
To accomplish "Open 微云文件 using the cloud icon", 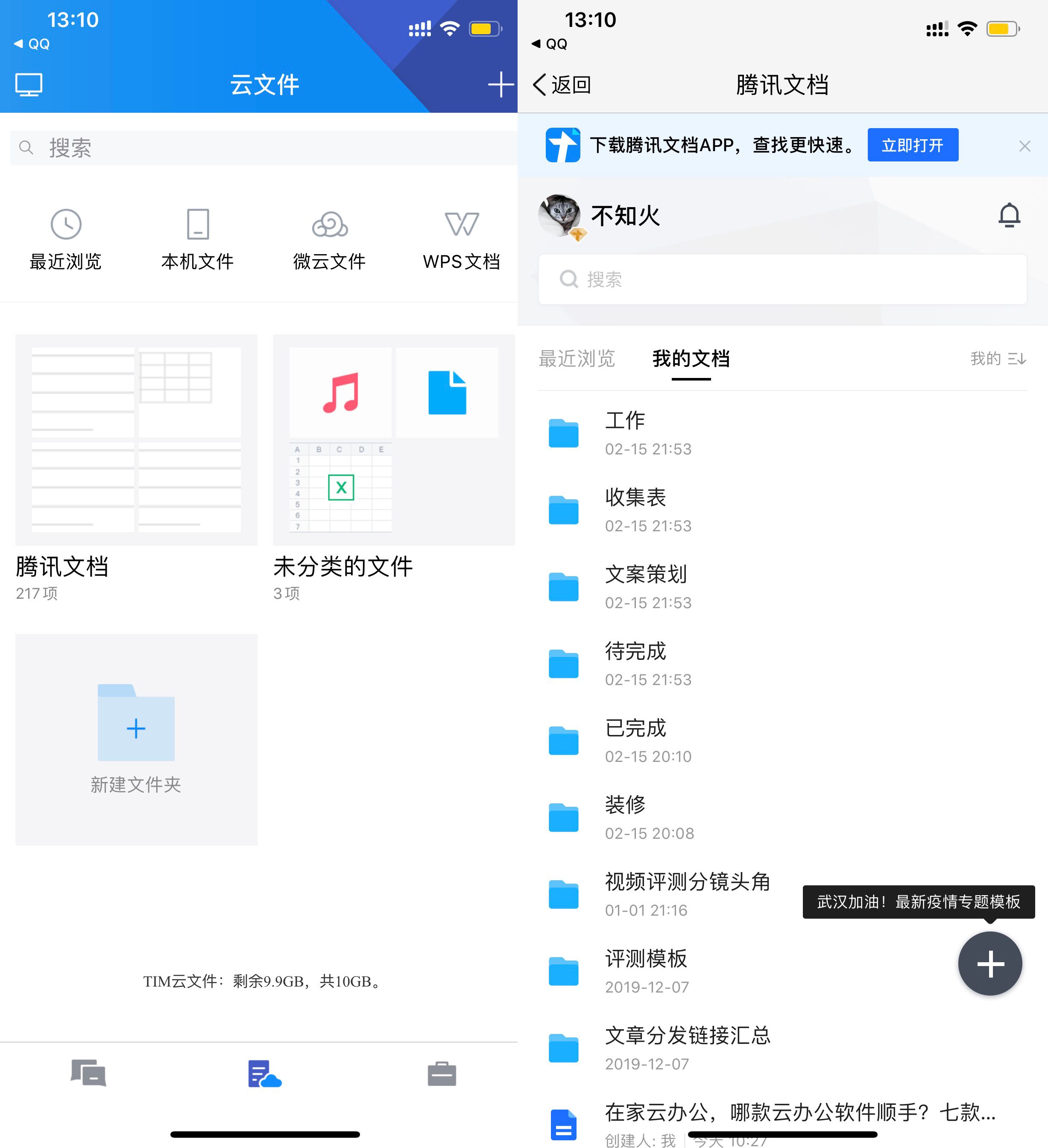I will (329, 224).
